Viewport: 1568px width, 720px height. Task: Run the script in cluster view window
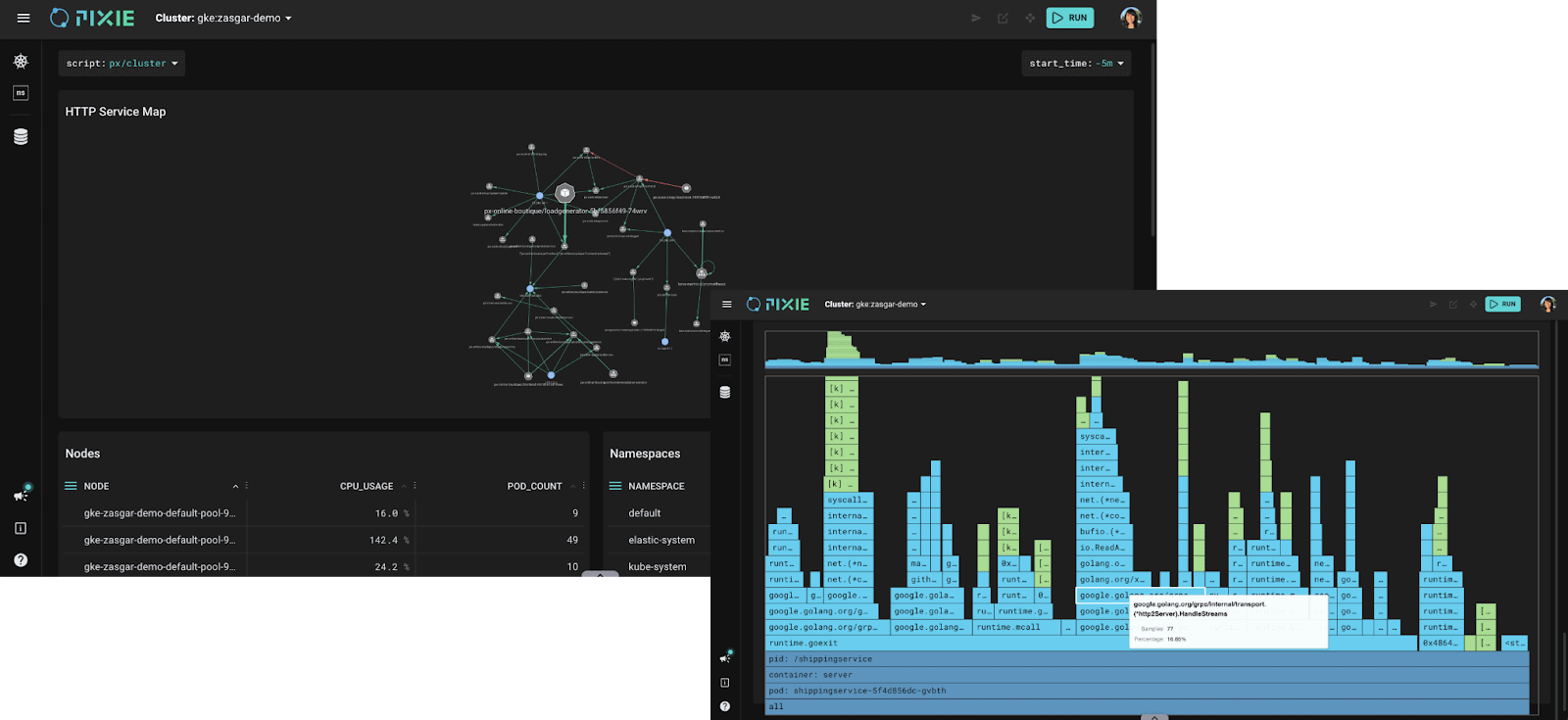1070,18
